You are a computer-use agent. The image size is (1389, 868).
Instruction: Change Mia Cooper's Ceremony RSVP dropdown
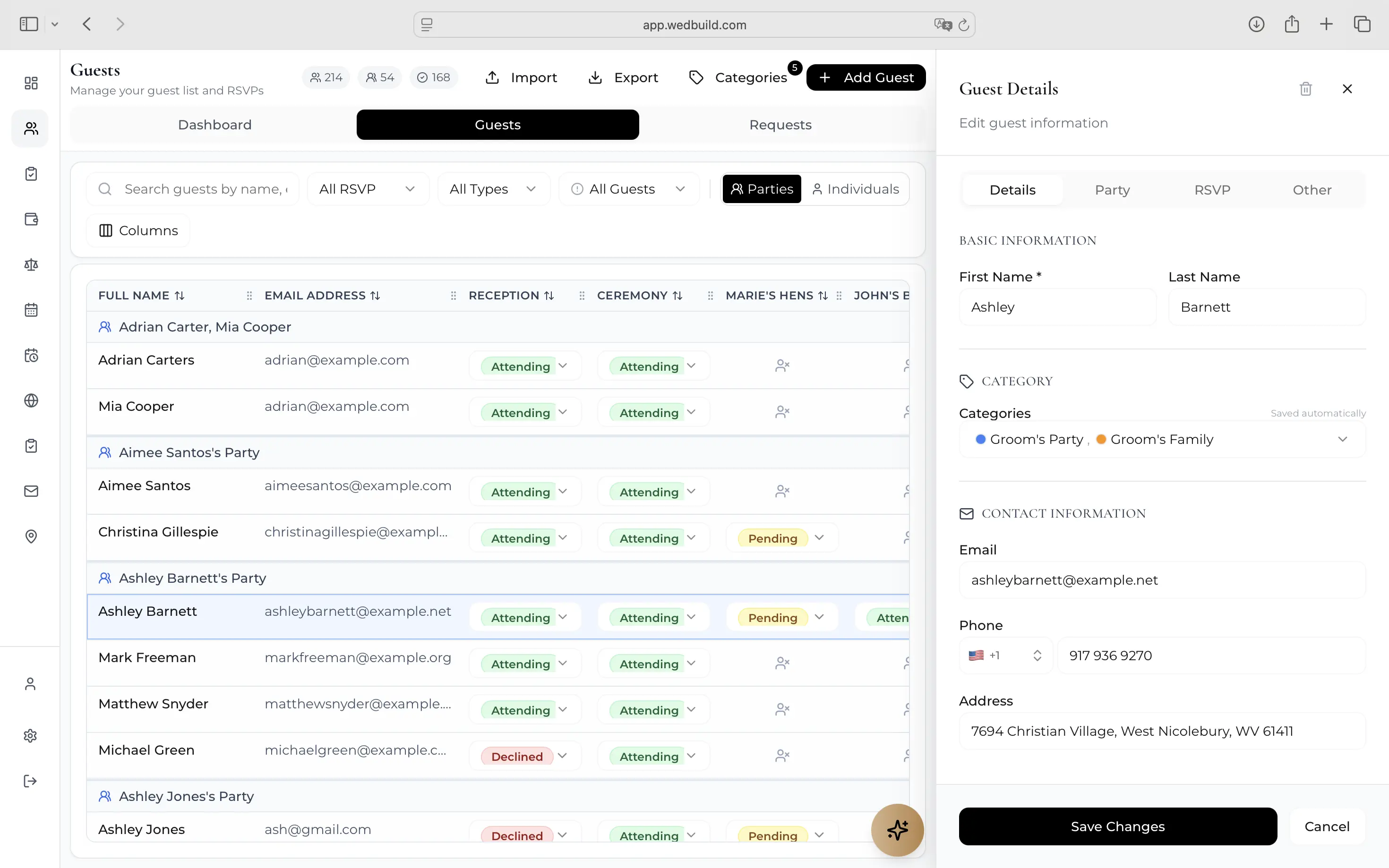click(653, 412)
